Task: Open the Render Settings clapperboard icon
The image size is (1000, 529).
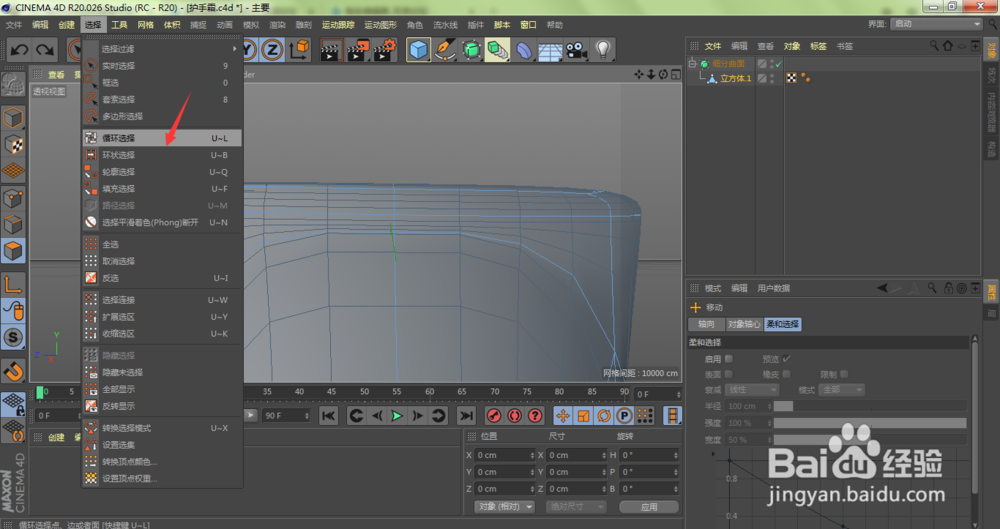Action: click(x=383, y=49)
